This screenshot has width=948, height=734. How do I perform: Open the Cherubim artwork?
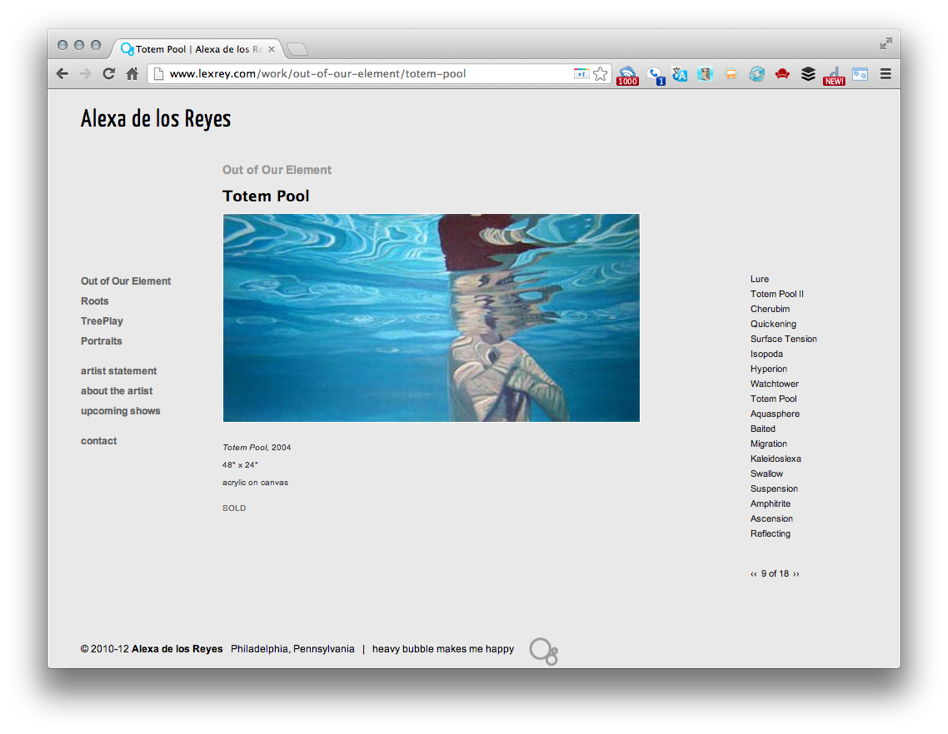(x=770, y=309)
